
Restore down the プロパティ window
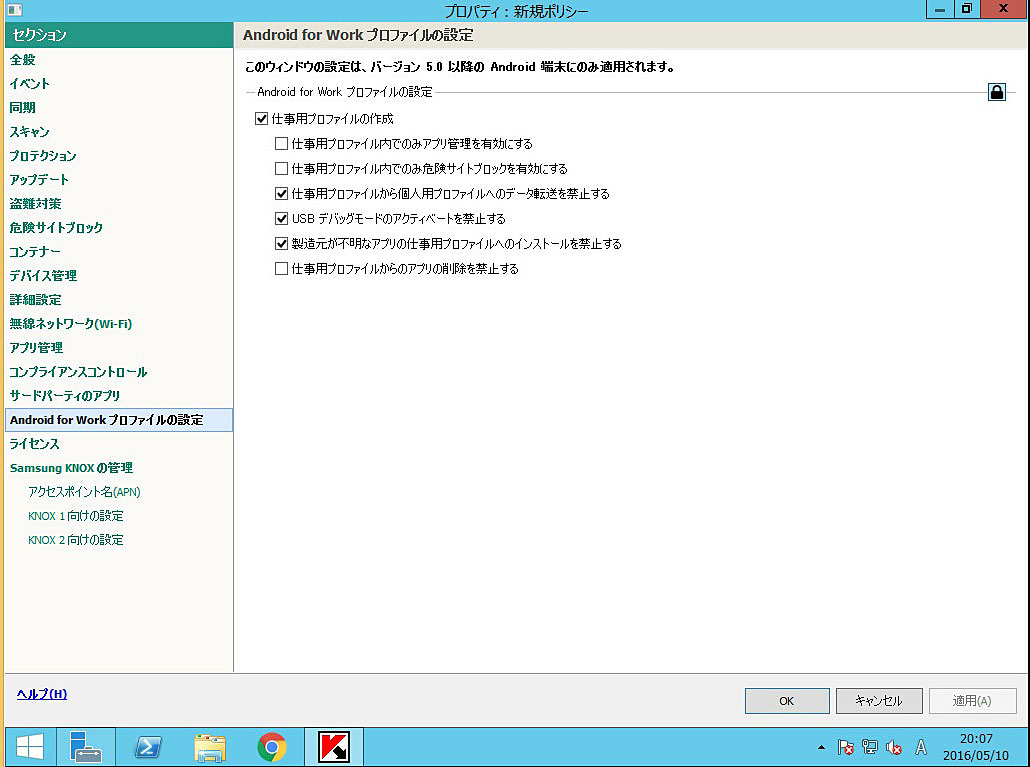coord(966,9)
